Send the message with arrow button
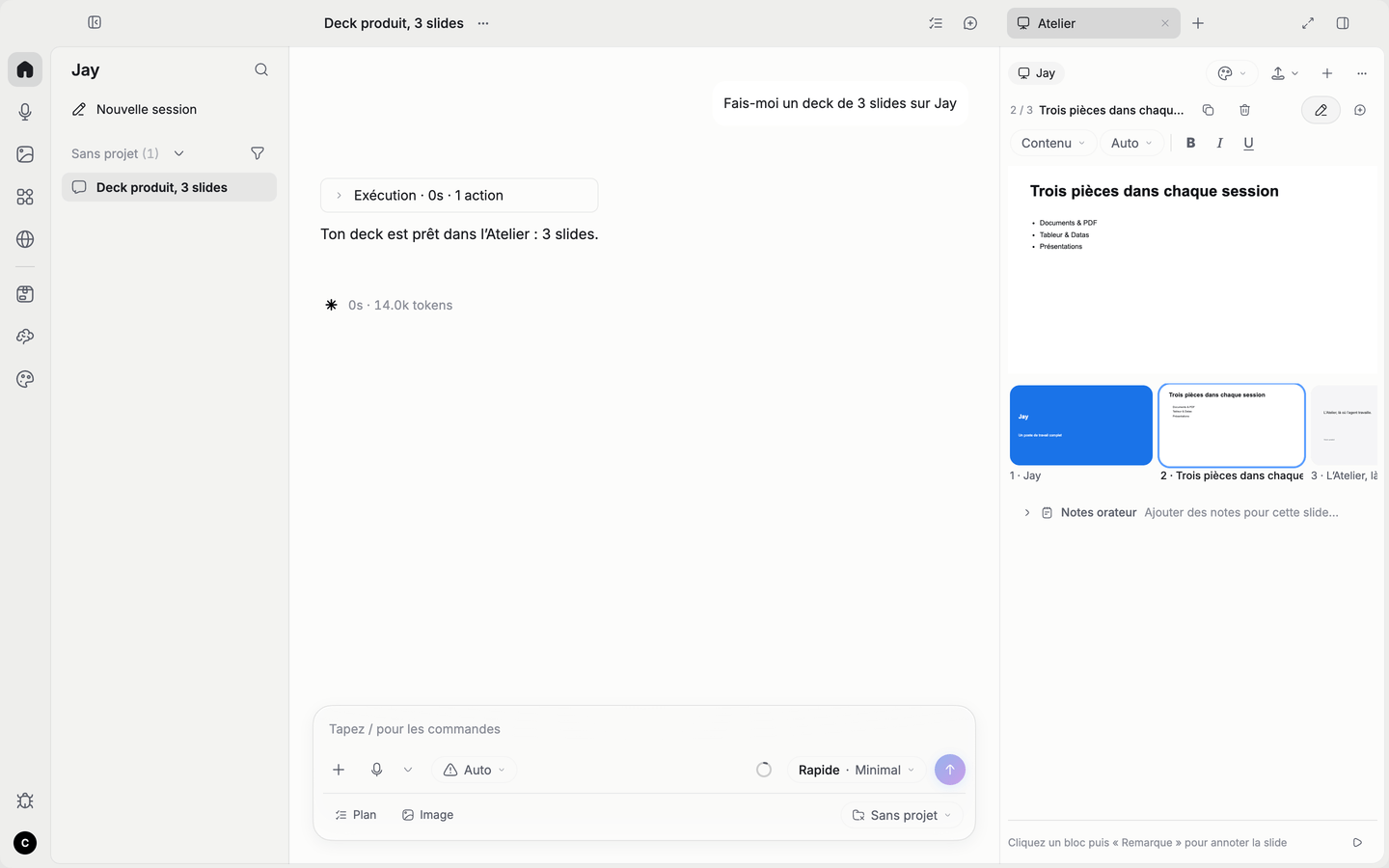This screenshot has height=868, width=1389. pyautogui.click(x=950, y=770)
